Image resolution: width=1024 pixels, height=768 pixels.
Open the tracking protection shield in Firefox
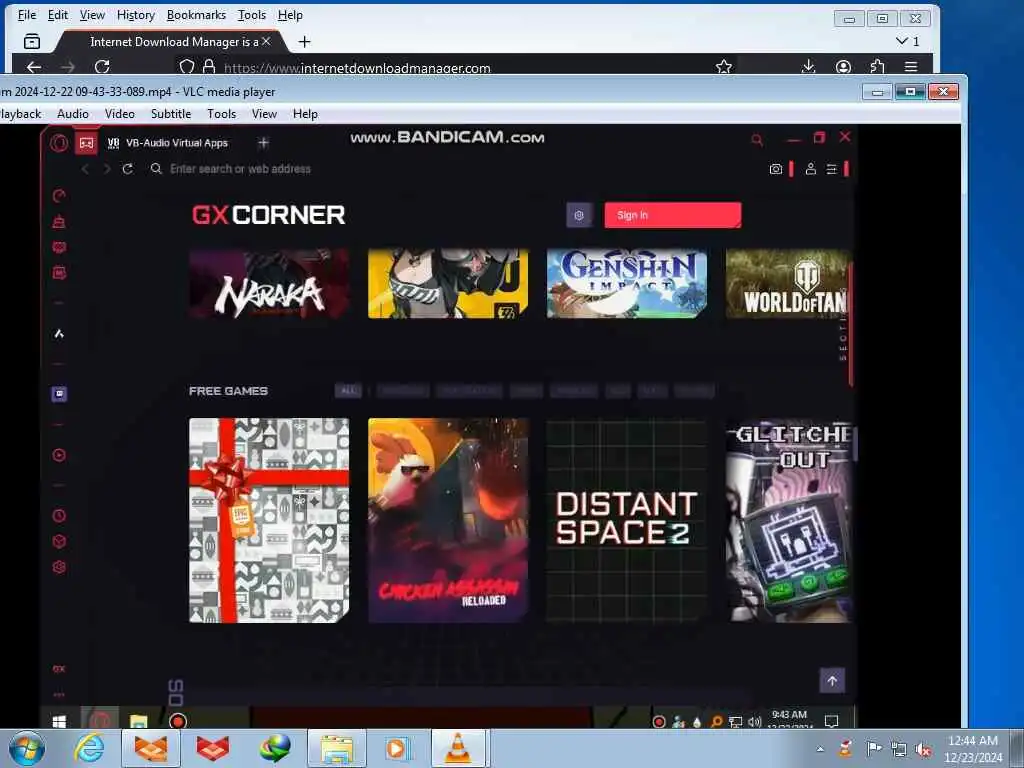pyautogui.click(x=187, y=67)
